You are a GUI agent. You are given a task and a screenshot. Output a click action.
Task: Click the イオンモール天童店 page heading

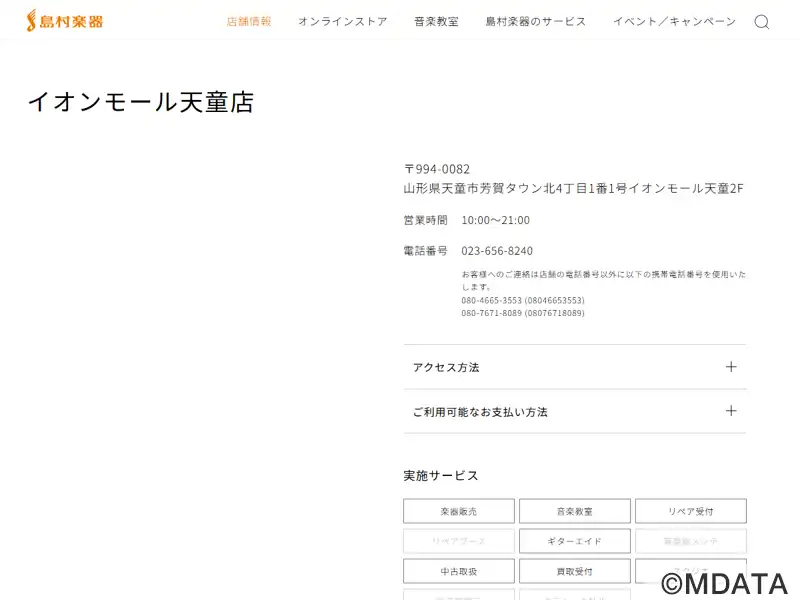pyautogui.click(x=141, y=102)
